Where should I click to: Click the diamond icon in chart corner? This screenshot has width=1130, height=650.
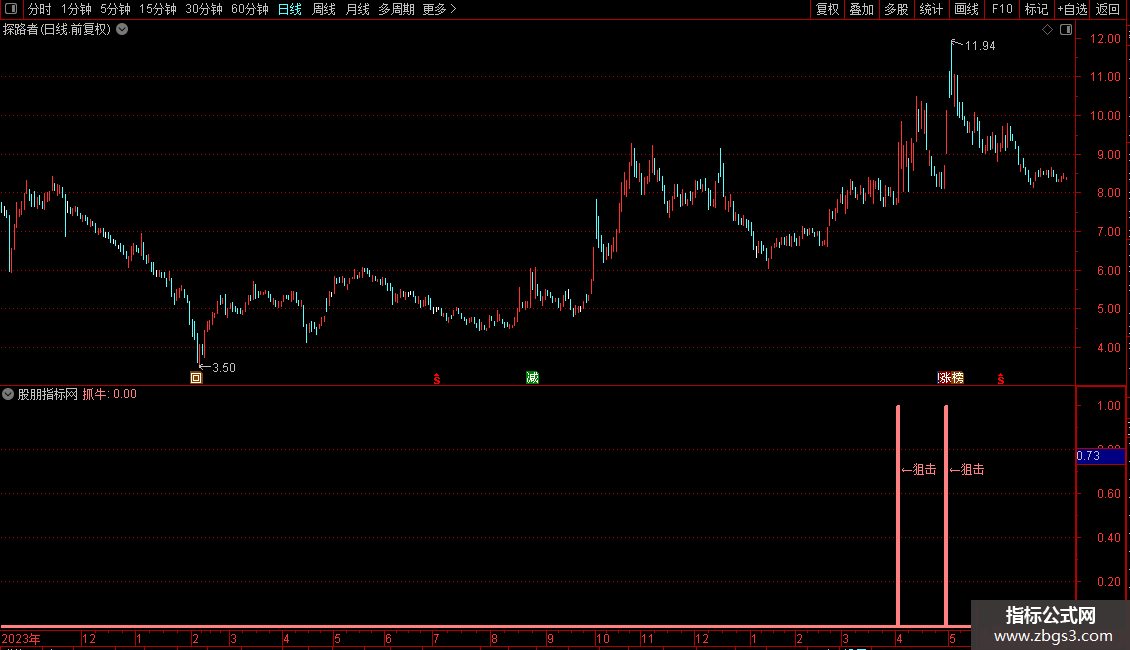click(x=1048, y=30)
